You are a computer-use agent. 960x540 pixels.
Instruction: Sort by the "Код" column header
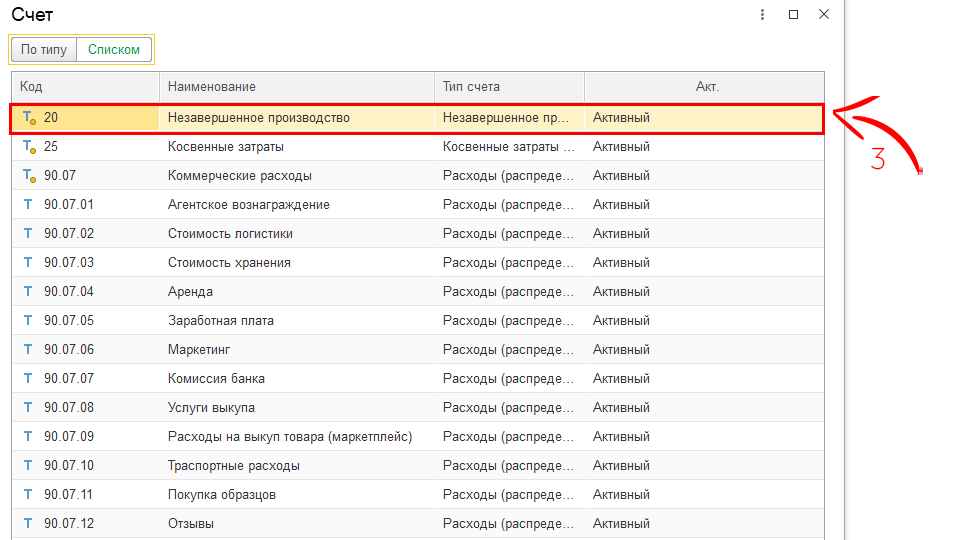point(85,87)
